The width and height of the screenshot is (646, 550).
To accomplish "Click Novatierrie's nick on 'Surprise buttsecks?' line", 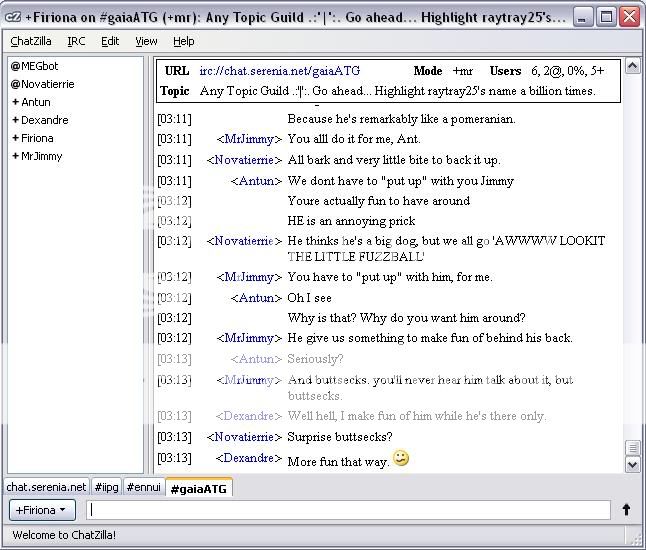I will click(244, 437).
